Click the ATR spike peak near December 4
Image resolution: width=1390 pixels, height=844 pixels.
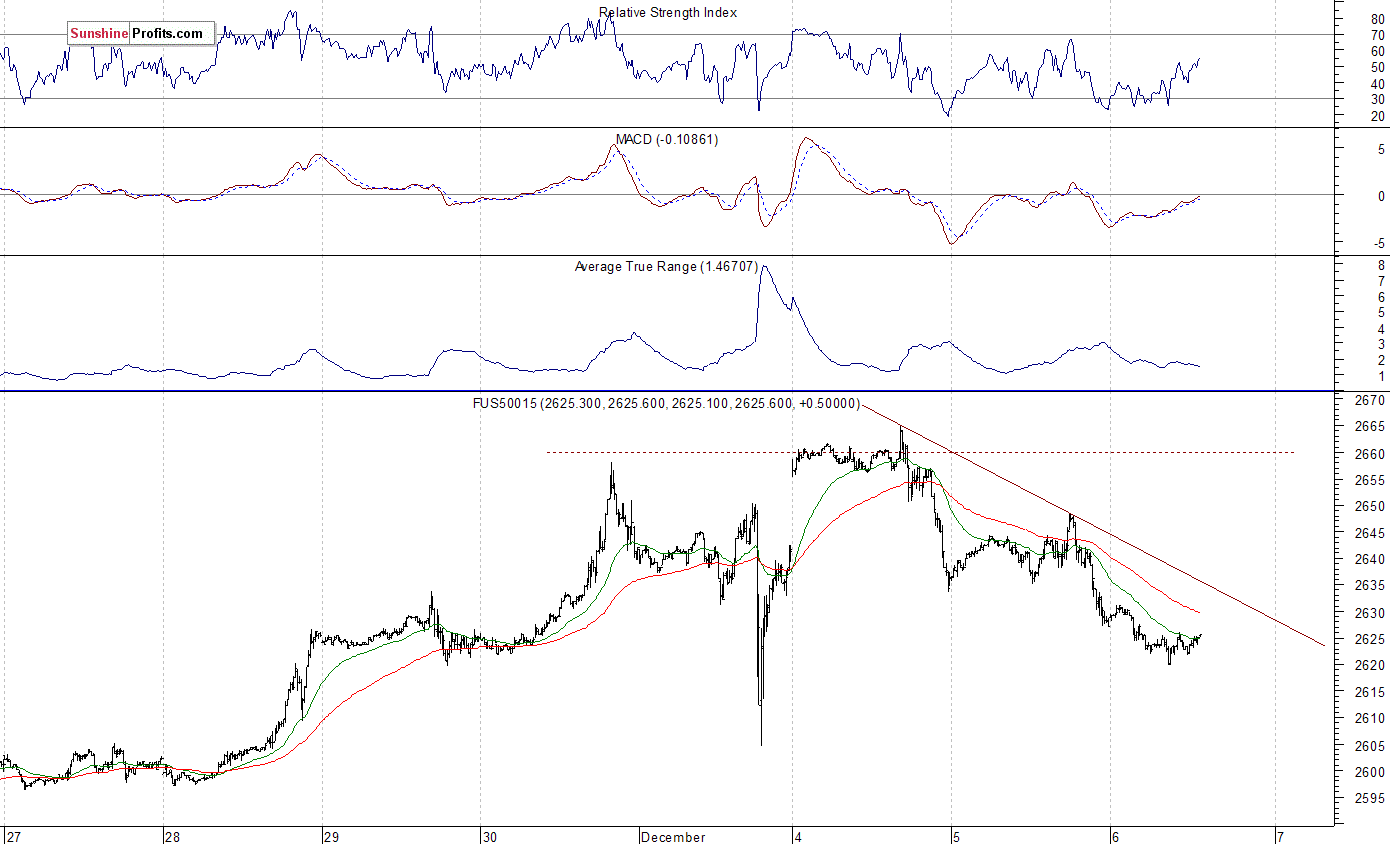click(764, 268)
